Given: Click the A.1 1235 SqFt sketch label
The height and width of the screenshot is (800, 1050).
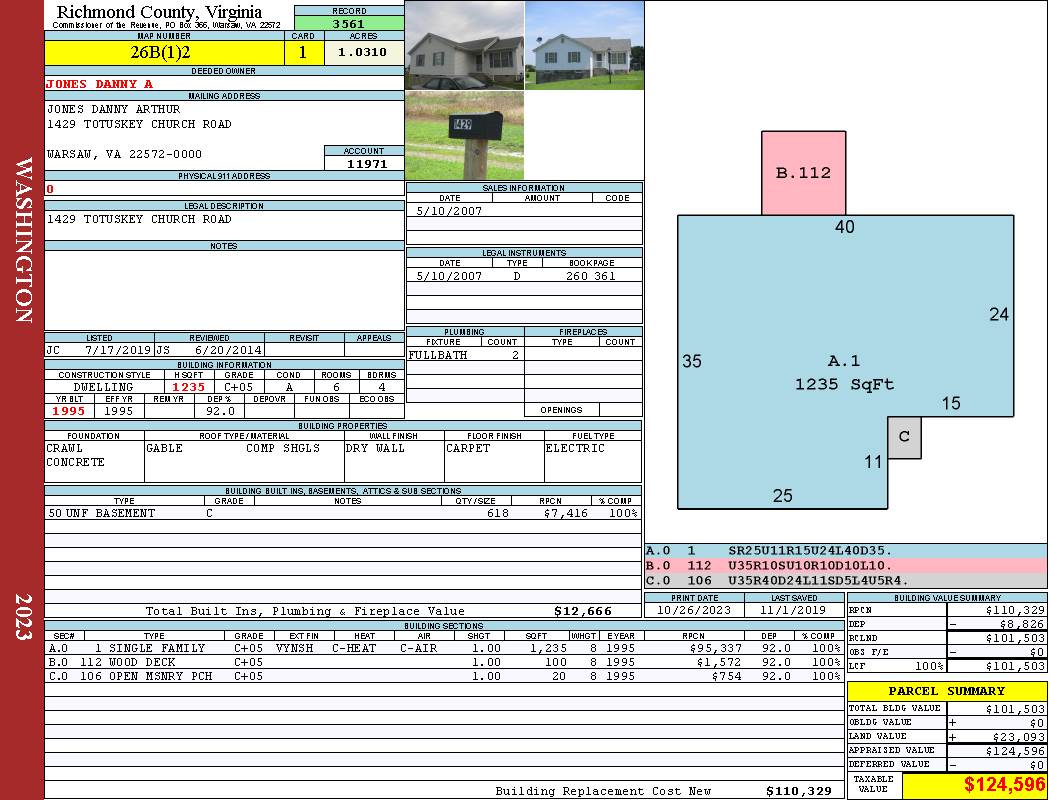Looking at the screenshot, I should (844, 373).
